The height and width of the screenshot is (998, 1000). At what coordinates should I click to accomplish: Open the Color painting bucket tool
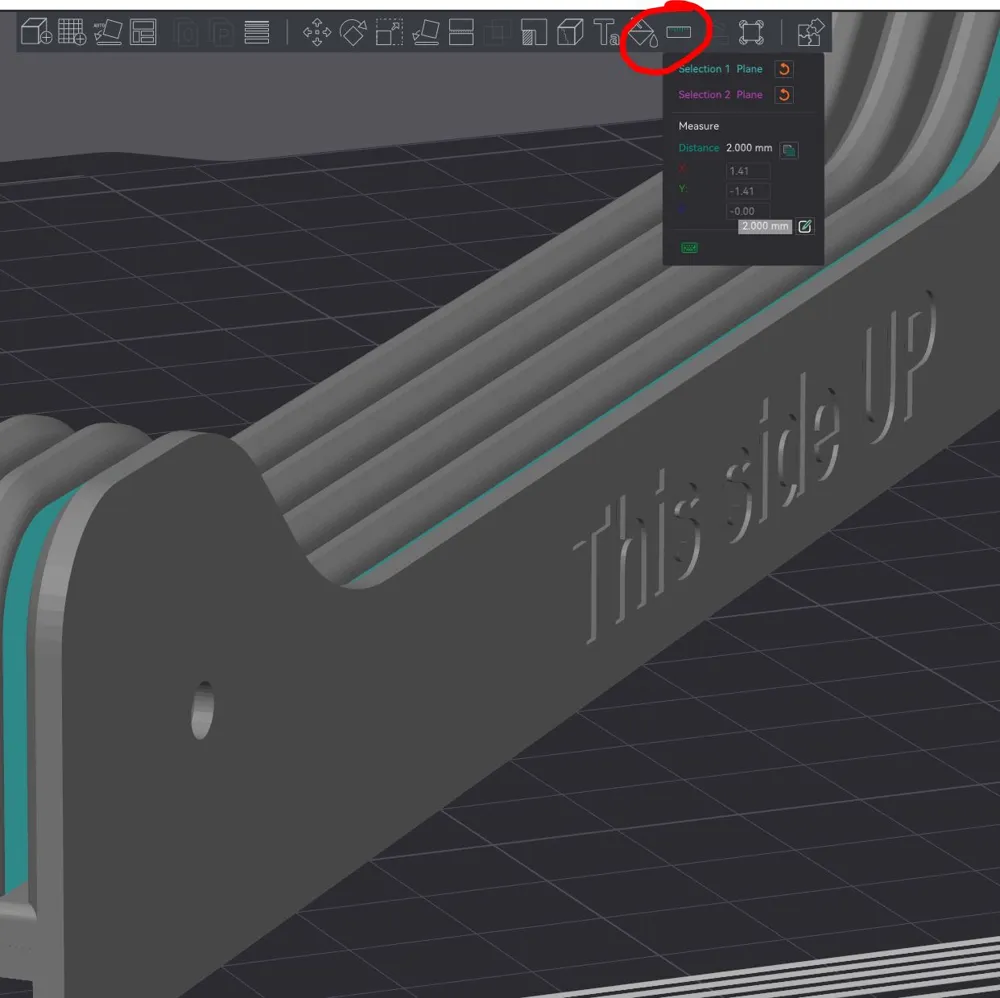click(642, 33)
